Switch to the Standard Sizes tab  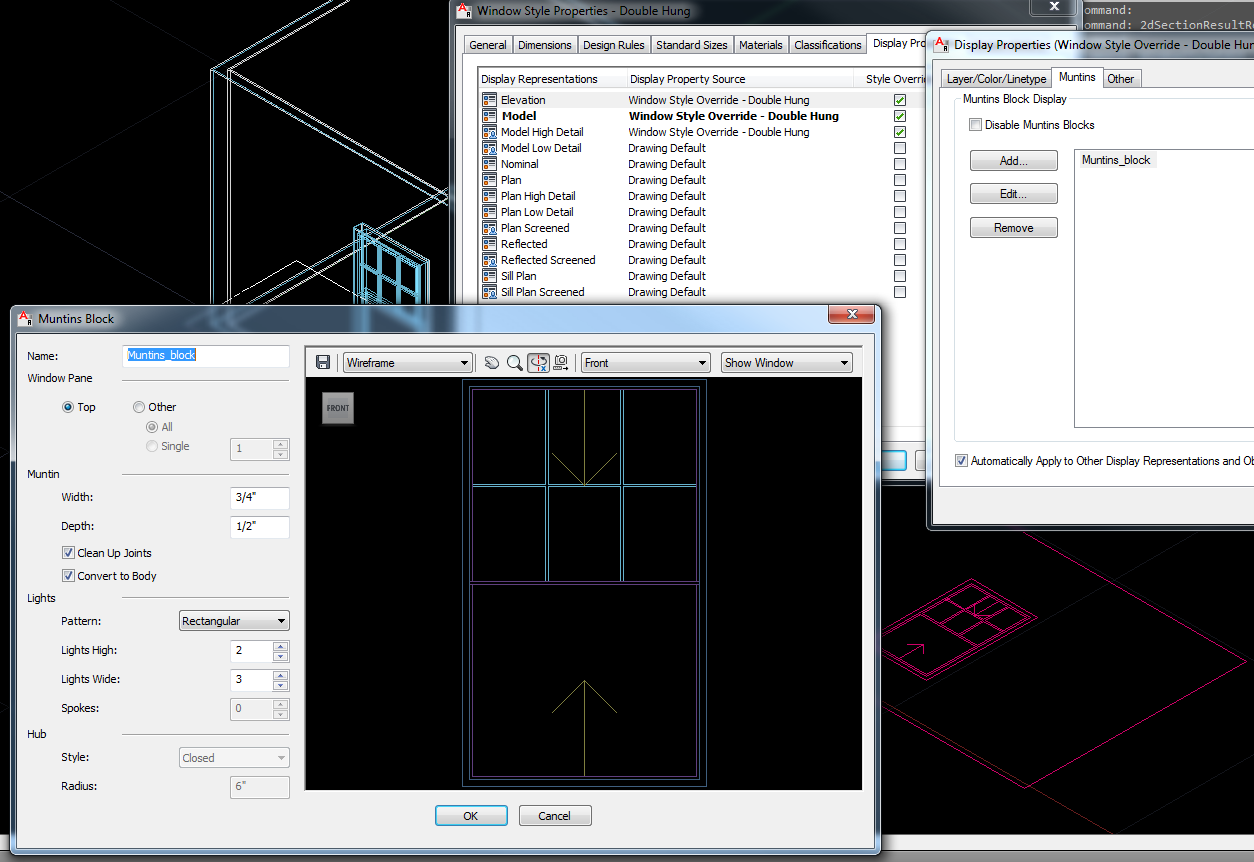(691, 44)
